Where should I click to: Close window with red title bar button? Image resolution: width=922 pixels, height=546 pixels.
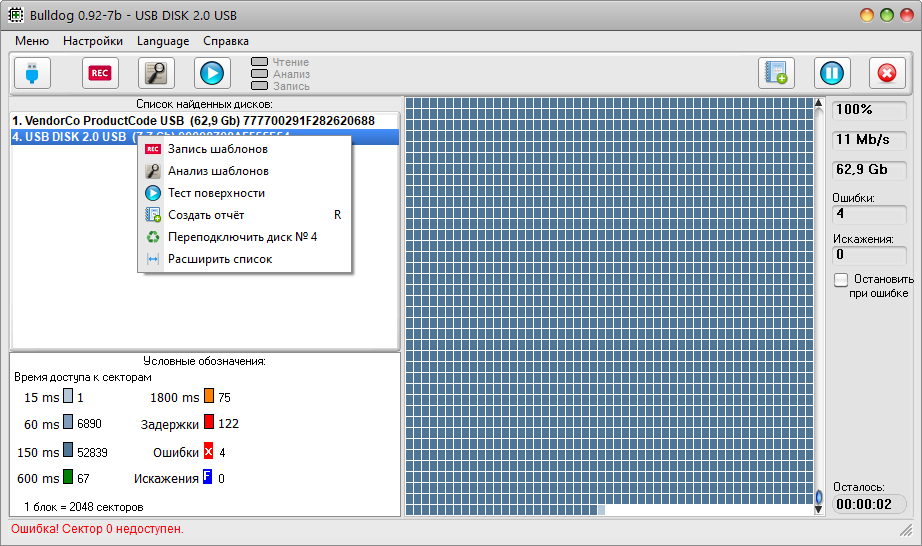point(907,15)
